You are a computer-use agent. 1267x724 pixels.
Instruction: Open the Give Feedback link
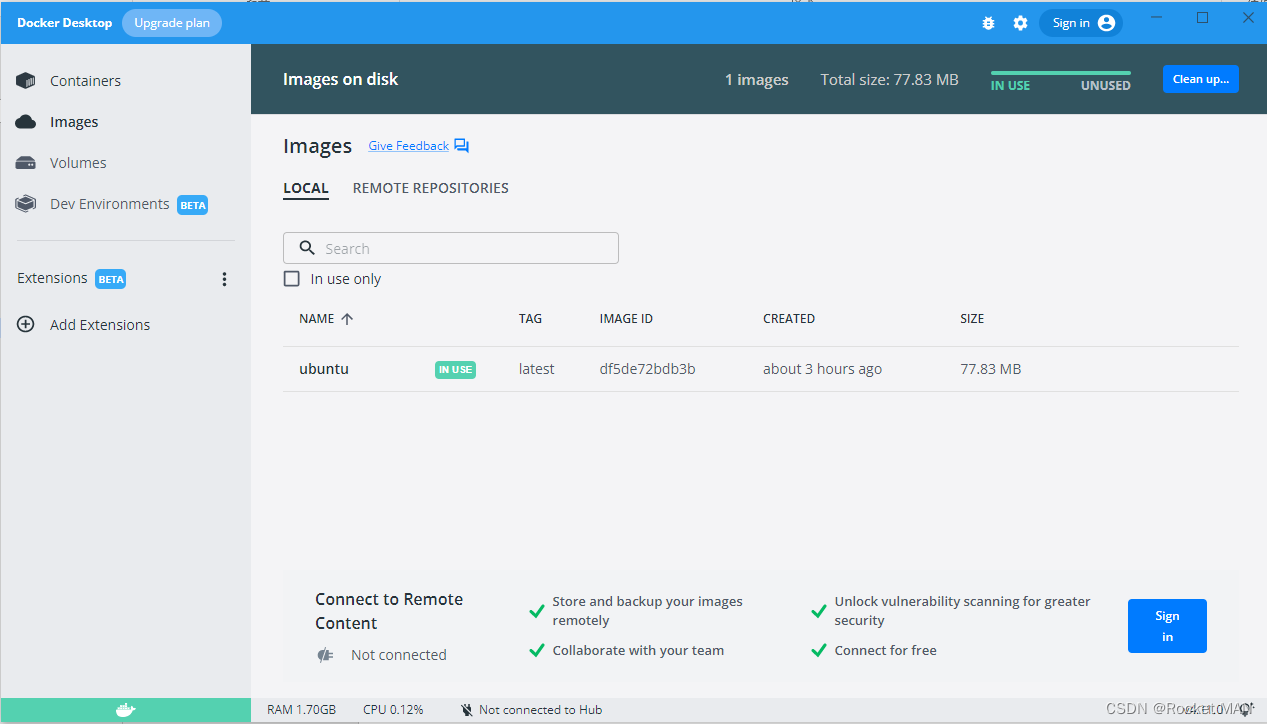408,145
